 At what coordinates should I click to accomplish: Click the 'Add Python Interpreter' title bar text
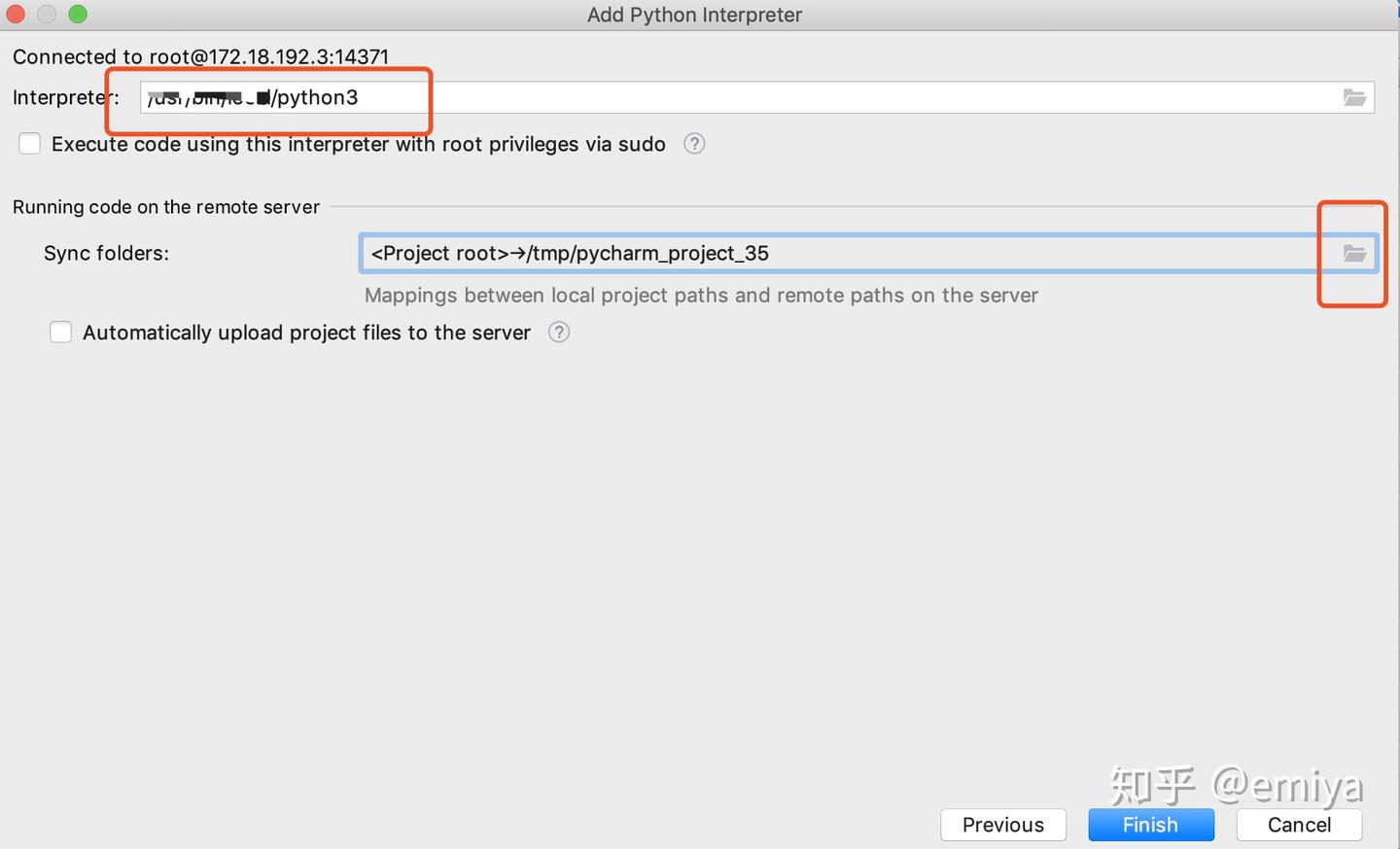(694, 15)
